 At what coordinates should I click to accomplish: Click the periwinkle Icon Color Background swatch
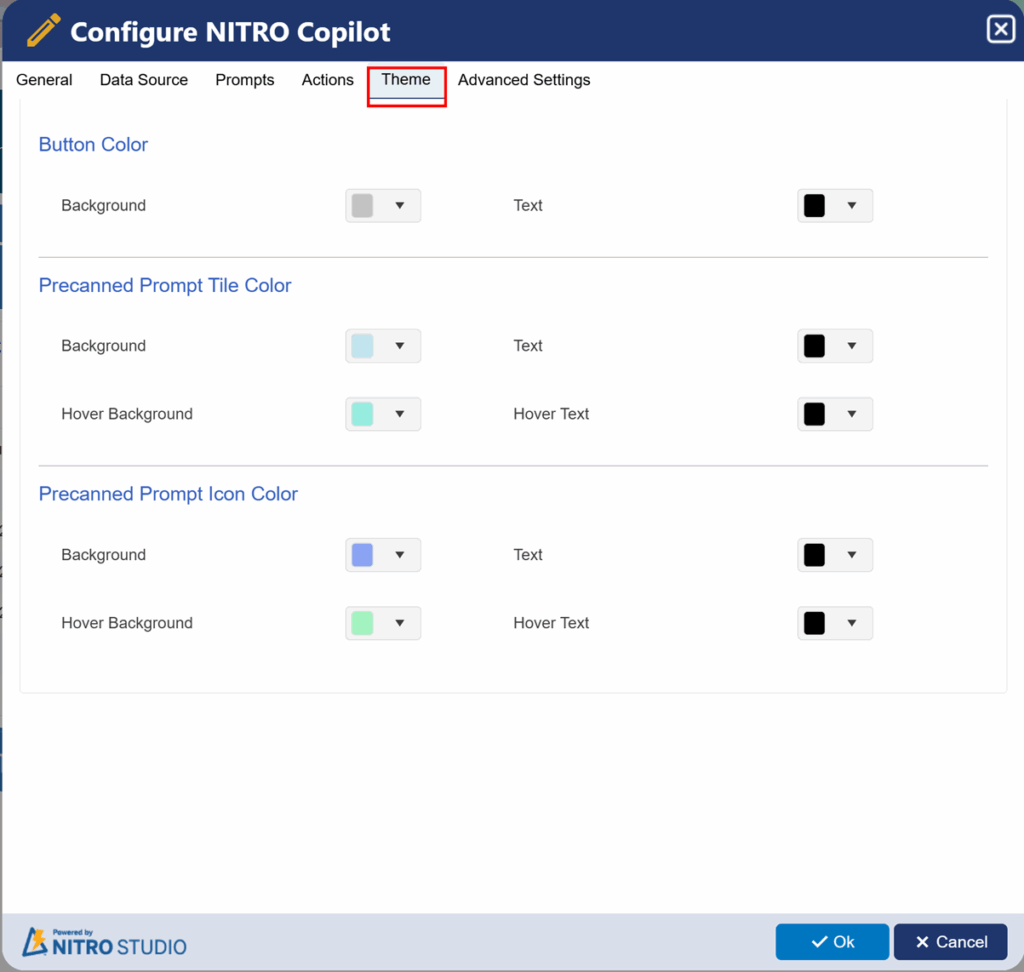pos(362,555)
